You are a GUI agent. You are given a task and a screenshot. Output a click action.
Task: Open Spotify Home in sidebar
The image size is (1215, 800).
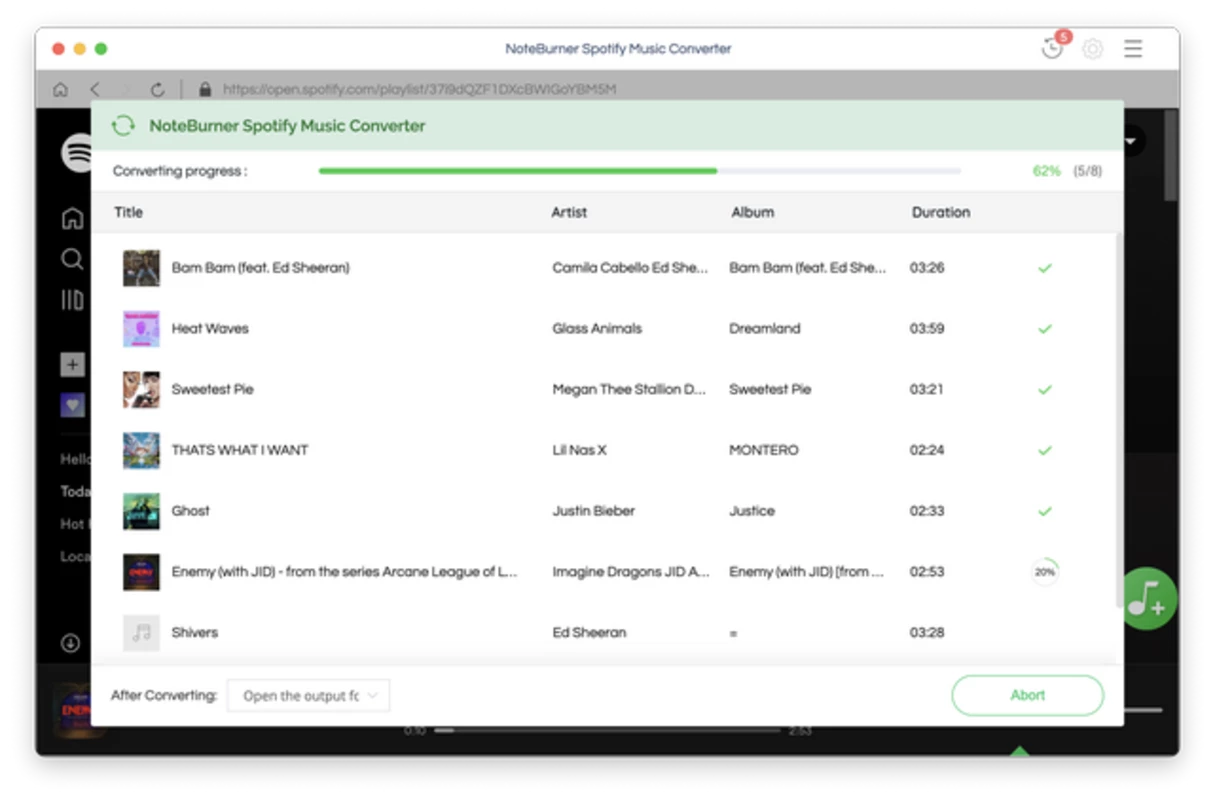72,218
